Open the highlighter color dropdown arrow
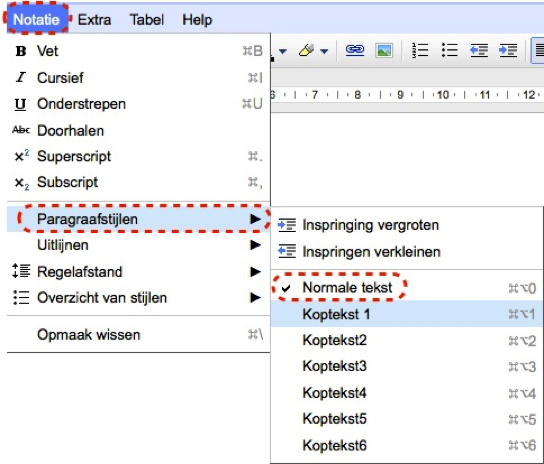Viewport: 544px width, 464px height. [x=324, y=51]
